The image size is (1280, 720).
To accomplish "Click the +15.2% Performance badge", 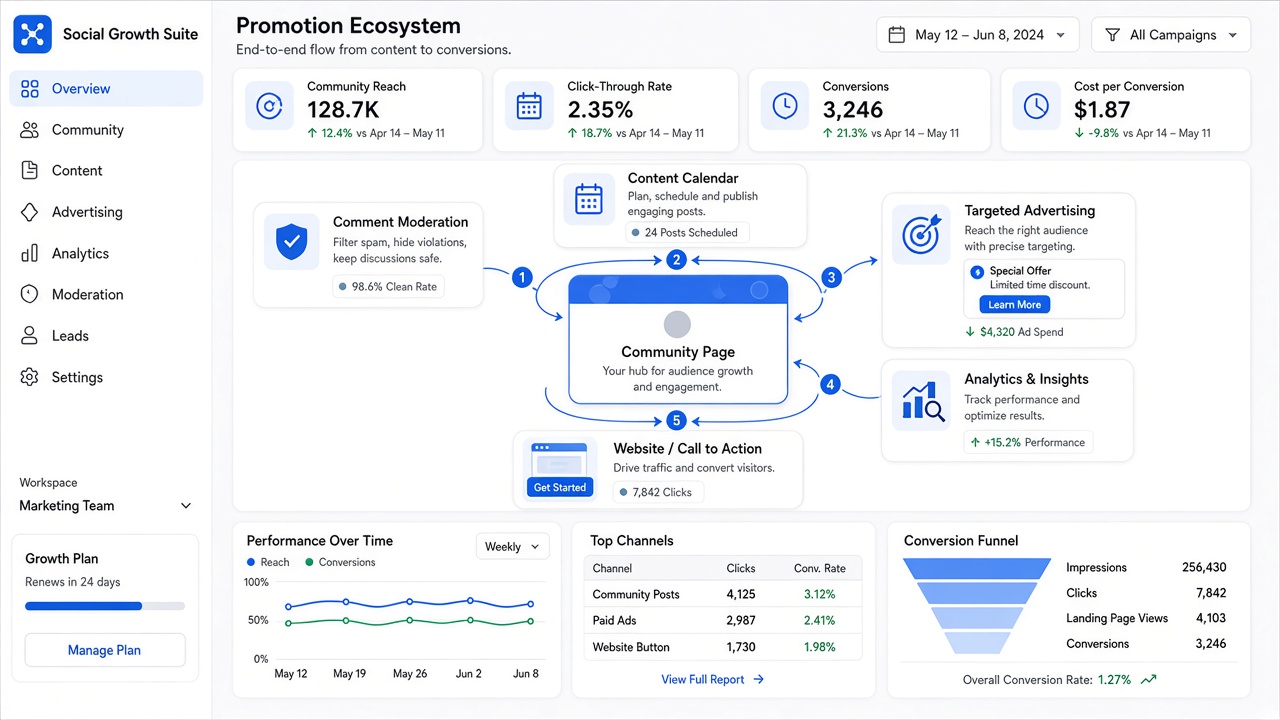I will pyautogui.click(x=1028, y=442).
